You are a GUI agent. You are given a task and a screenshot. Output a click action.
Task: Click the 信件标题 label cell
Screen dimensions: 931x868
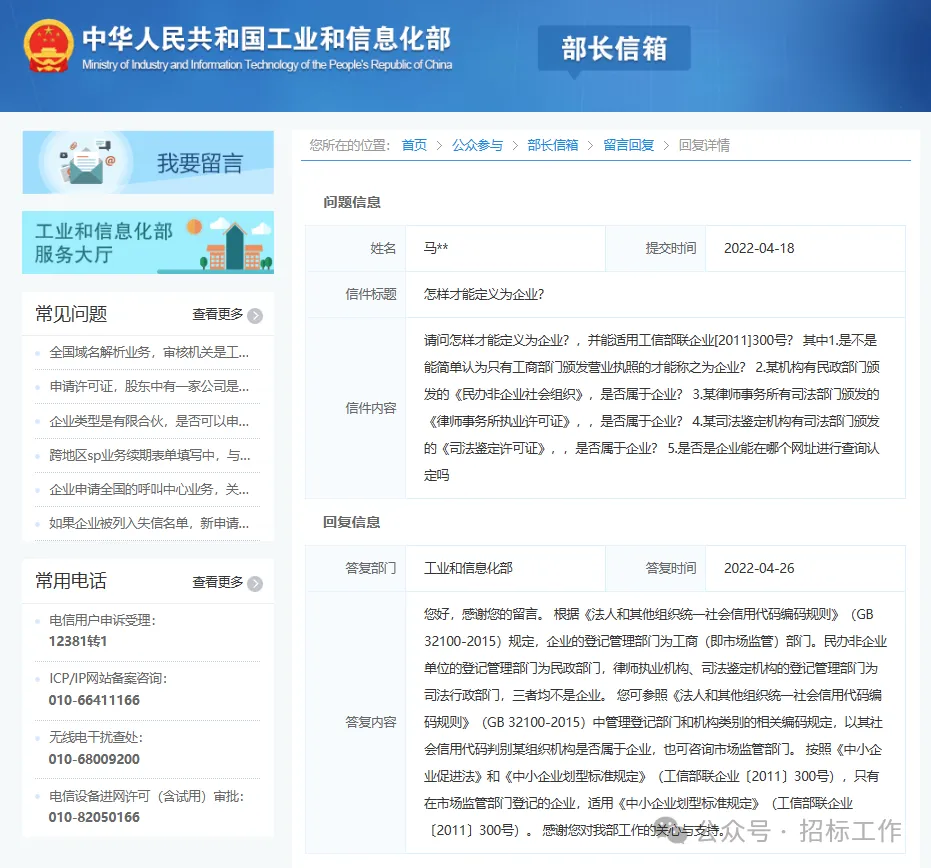click(356, 294)
